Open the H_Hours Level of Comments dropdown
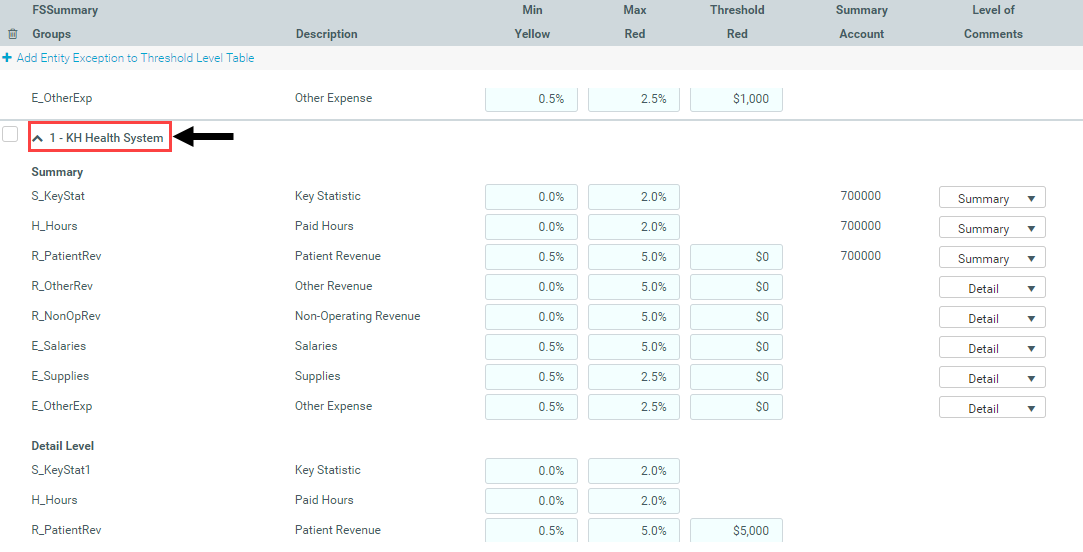1083x552 pixels. click(x=991, y=228)
